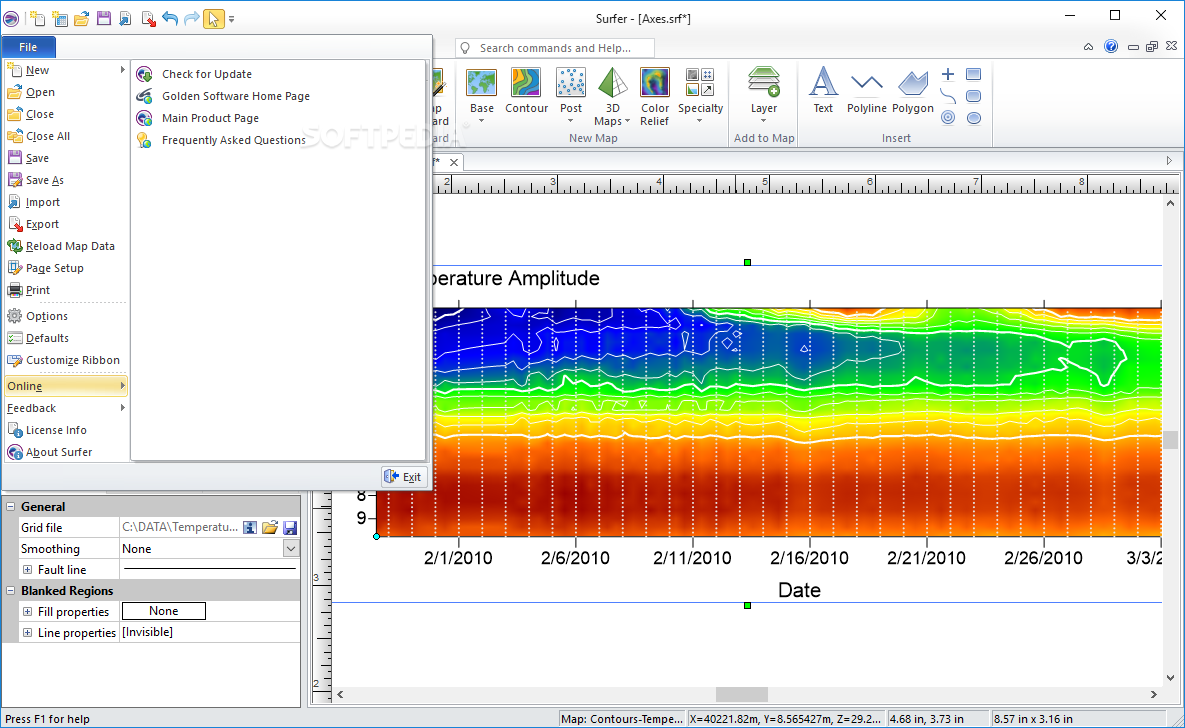The height and width of the screenshot is (728, 1185).
Task: Insert a Text object
Action: (x=823, y=91)
